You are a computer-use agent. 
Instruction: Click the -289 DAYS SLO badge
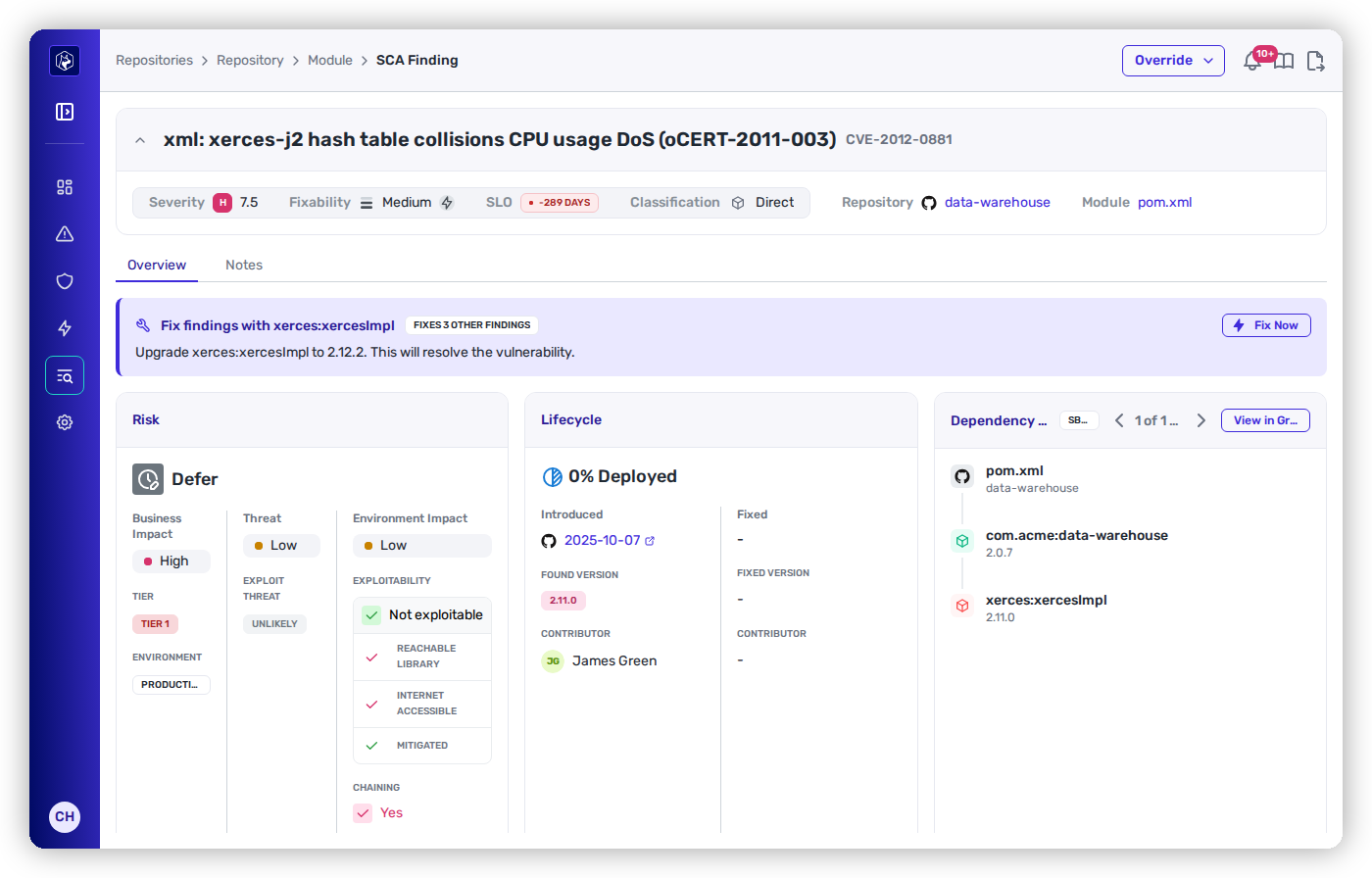(560, 203)
